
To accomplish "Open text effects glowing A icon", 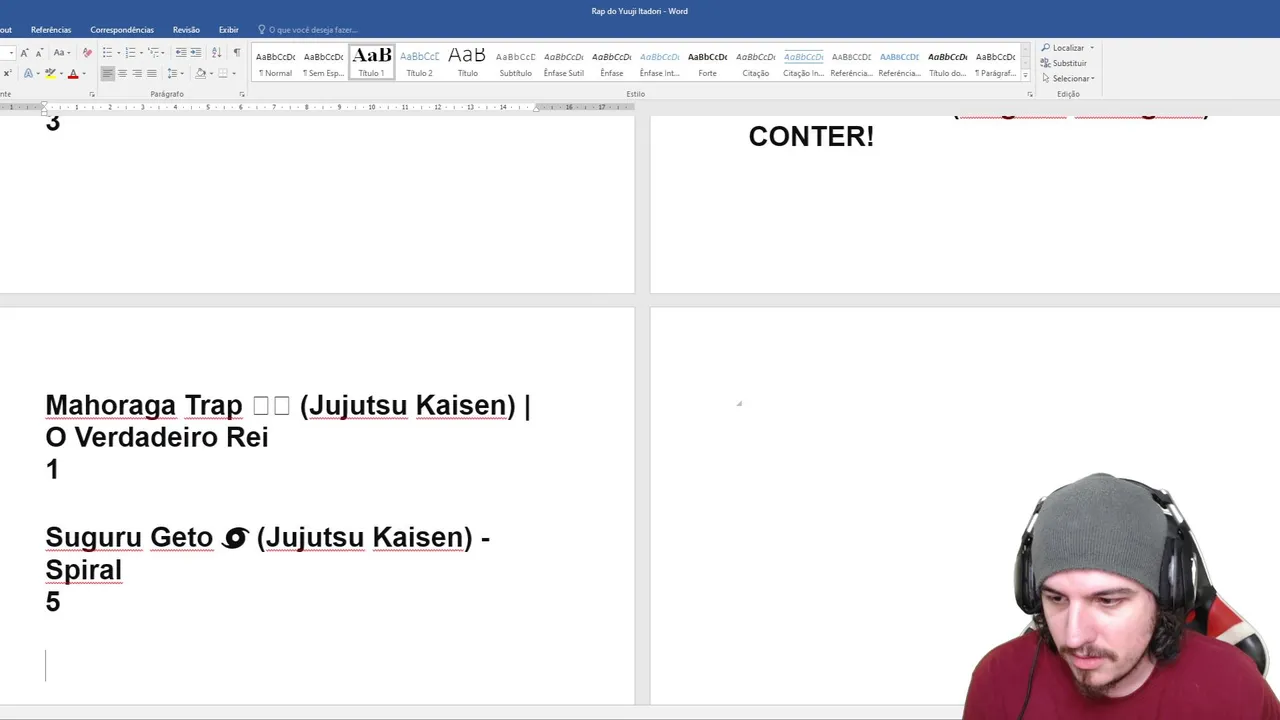I will click(28, 73).
